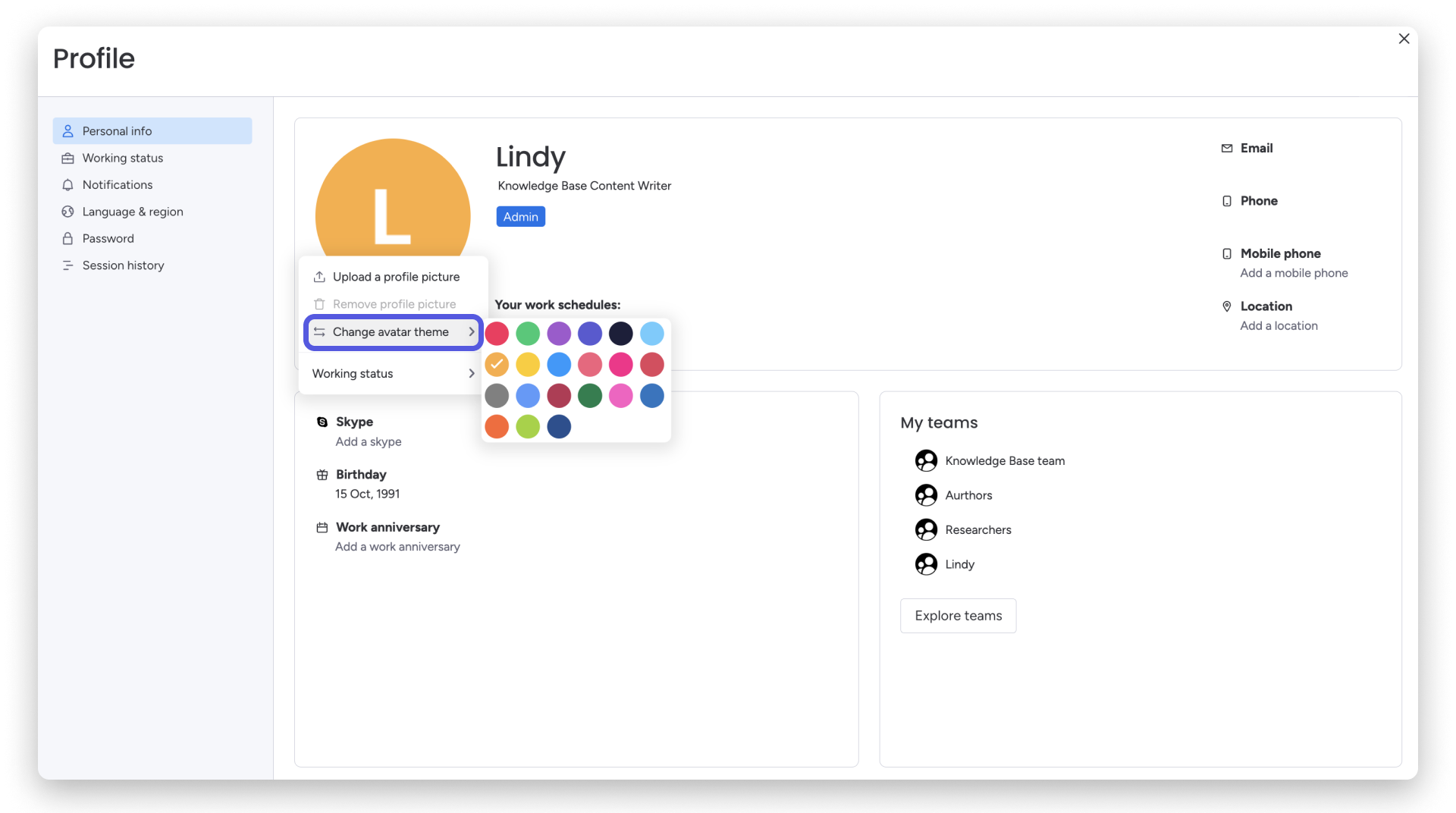This screenshot has width=1456, height=813.
Task: Expand the Working status submenu chevron
Action: pyautogui.click(x=471, y=373)
